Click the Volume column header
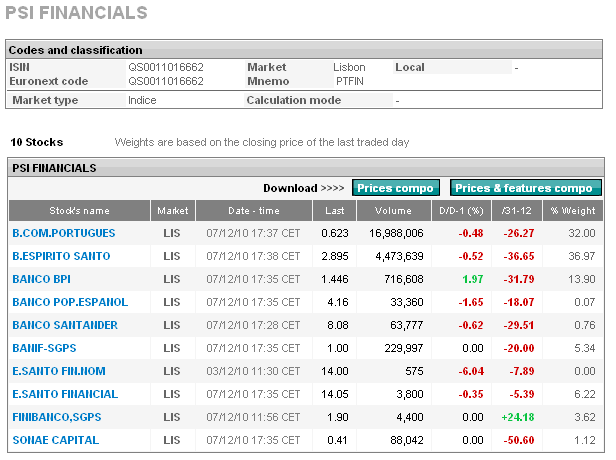Screen dimensions: 616x460 tap(393, 211)
